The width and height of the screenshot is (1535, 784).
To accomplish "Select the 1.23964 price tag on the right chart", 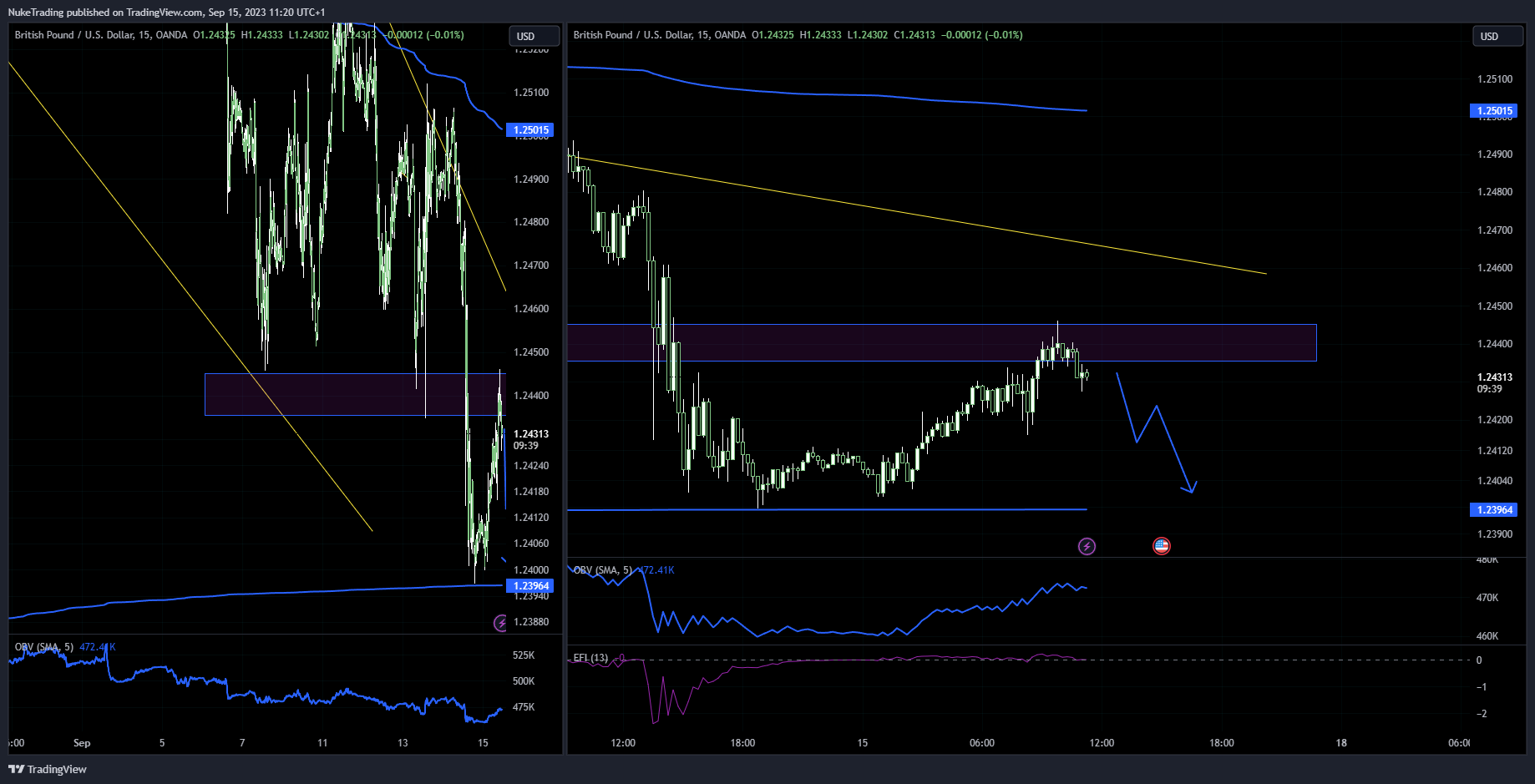I will click(1494, 509).
